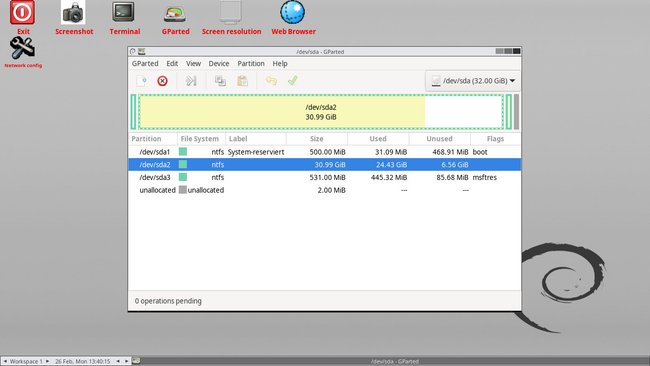Open the Web Browser globe icon
The width and height of the screenshot is (650, 366).
[293, 12]
